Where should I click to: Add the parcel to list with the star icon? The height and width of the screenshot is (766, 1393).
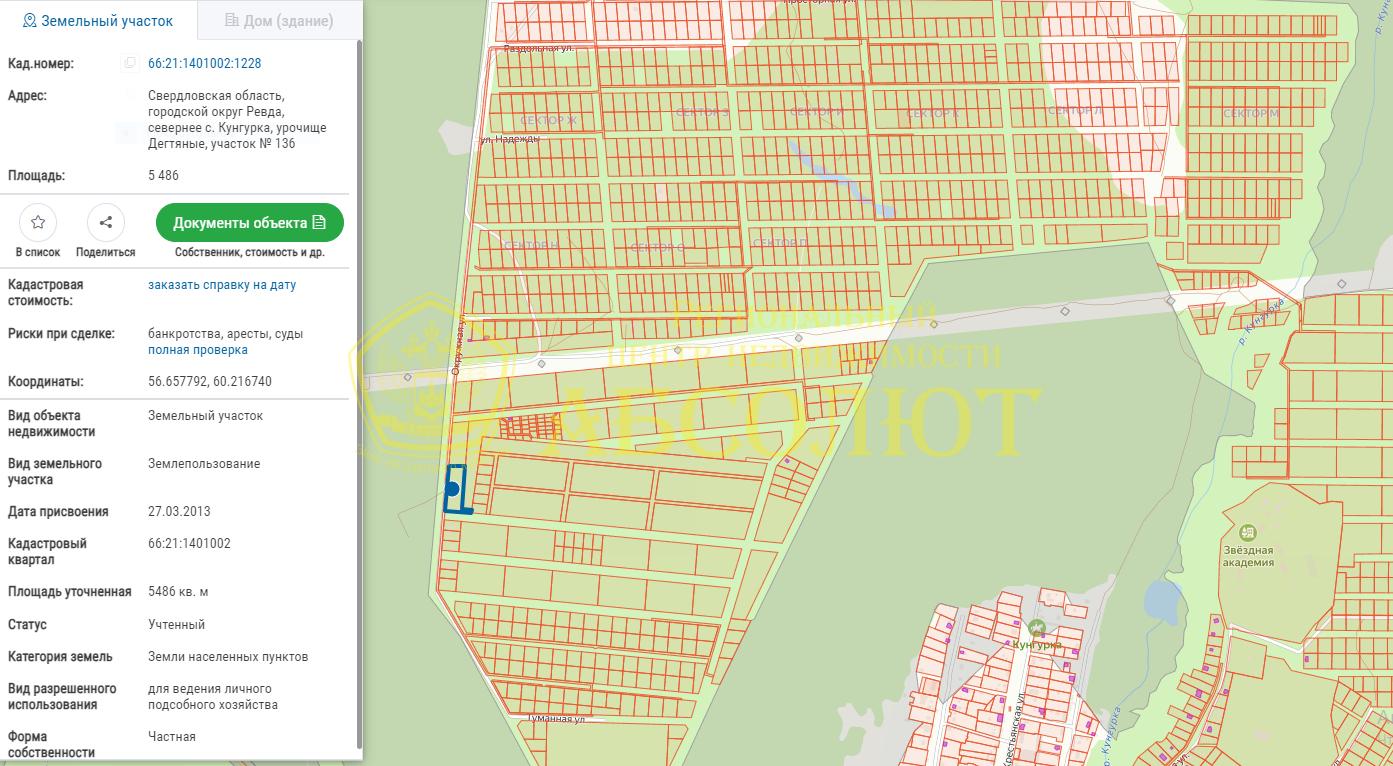click(x=38, y=222)
